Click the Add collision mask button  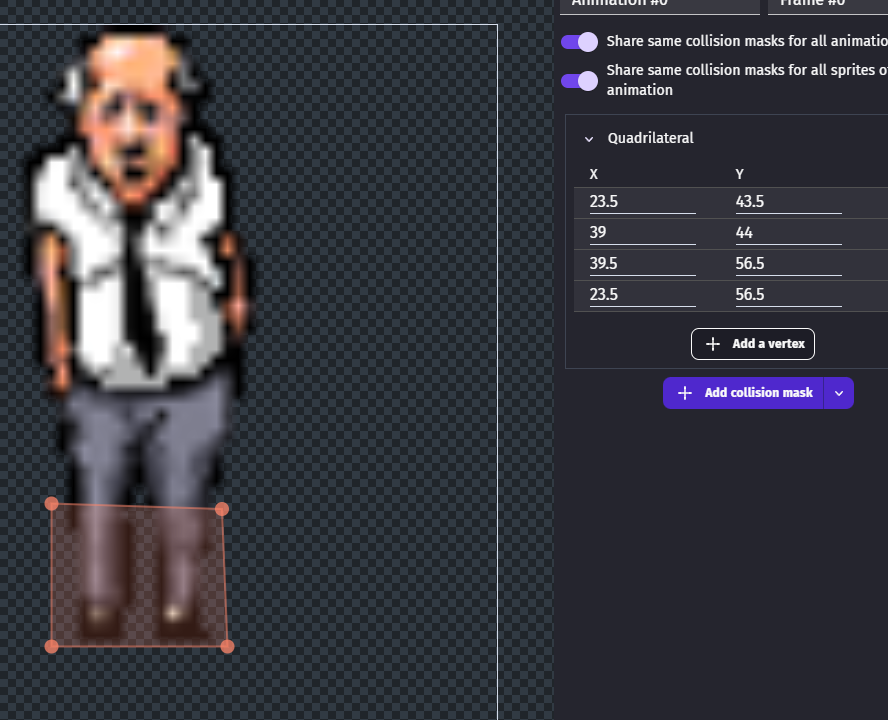pyautogui.click(x=743, y=393)
